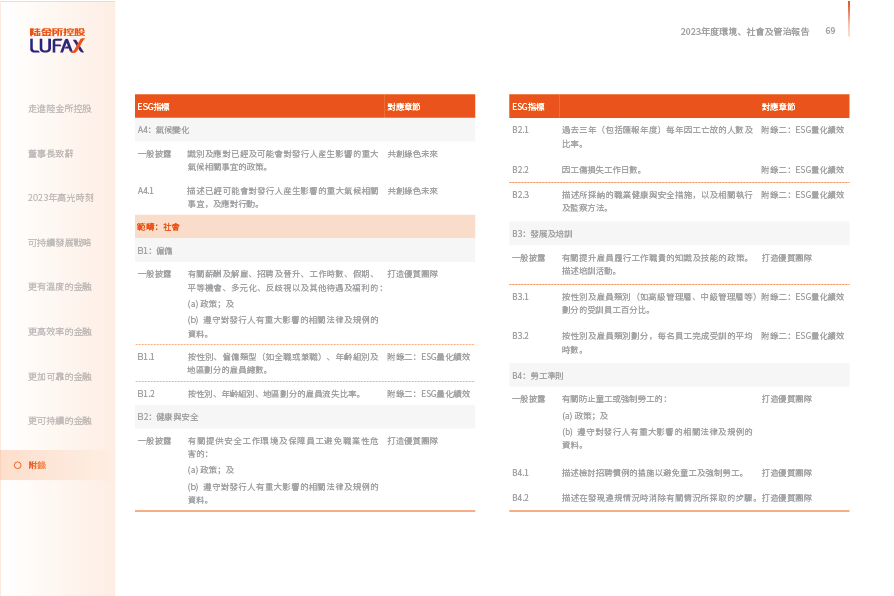Screen dimensions: 894x596
Task: Click the LUFAX logo
Action: 57,41
